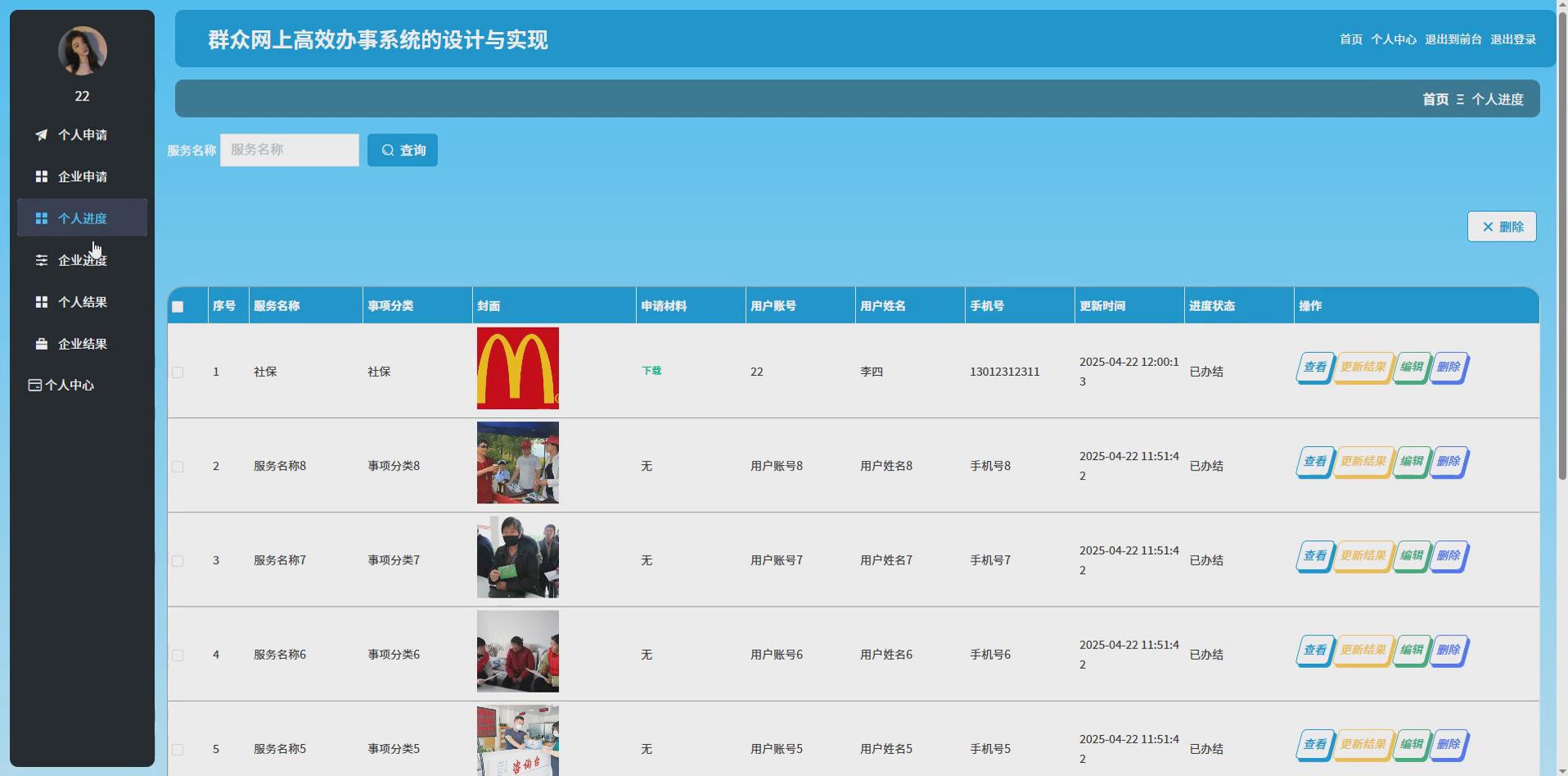Click the grid icon beside 个人进度

pos(41,219)
